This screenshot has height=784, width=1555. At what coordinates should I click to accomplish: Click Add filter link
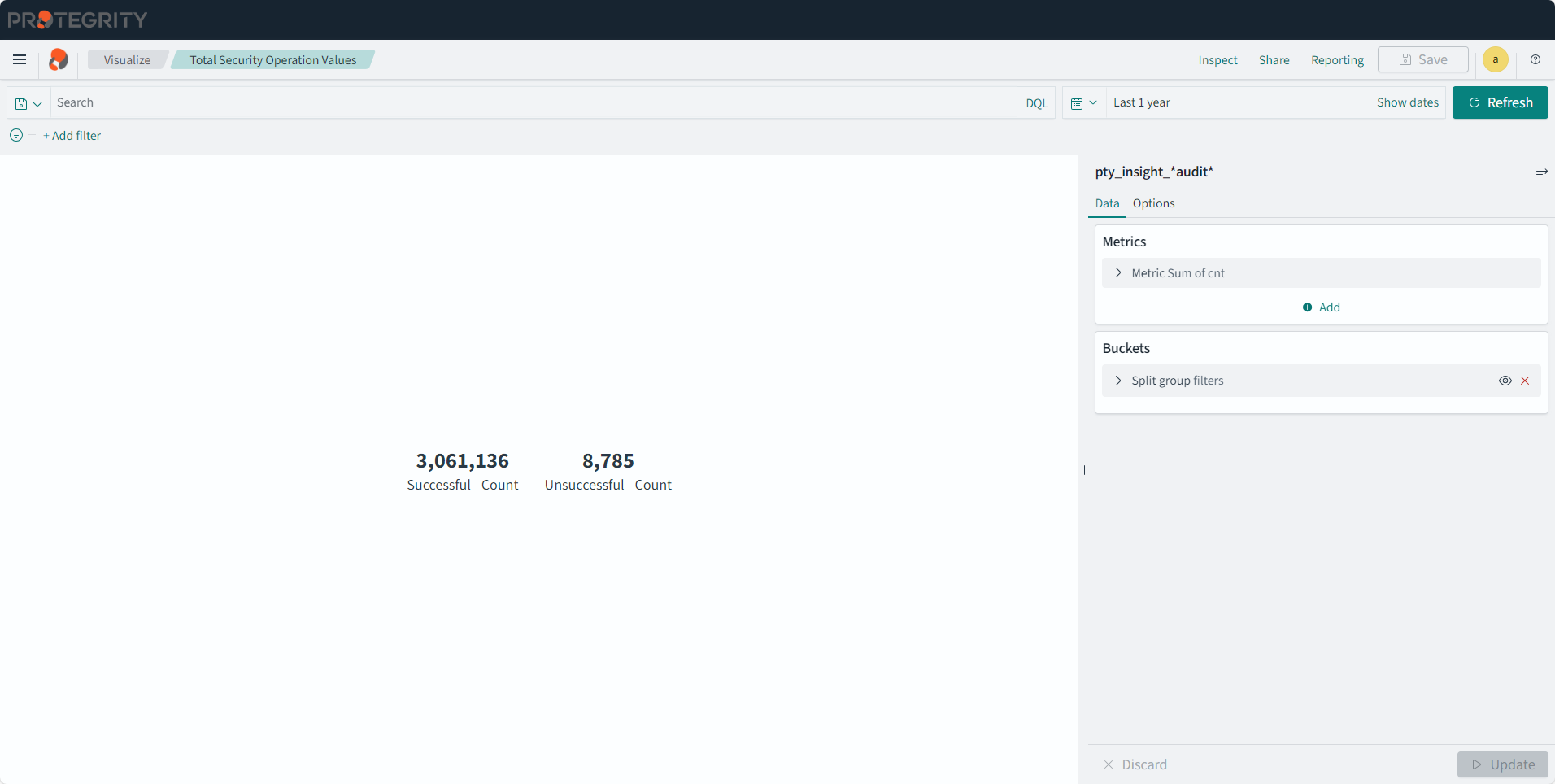click(x=72, y=136)
